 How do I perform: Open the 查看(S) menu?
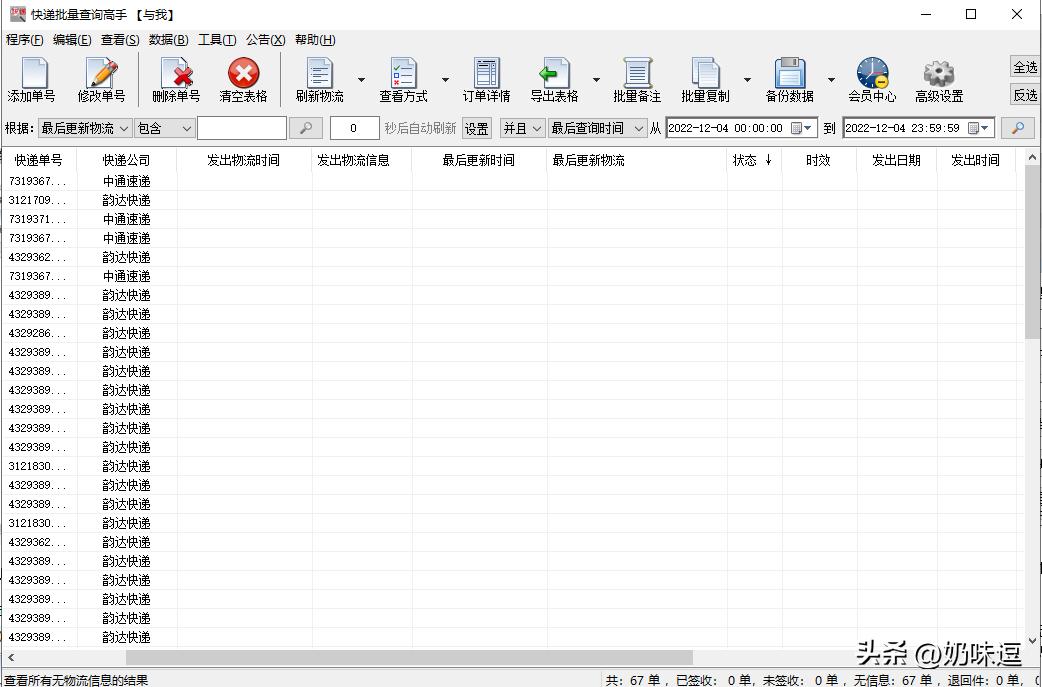click(x=120, y=40)
